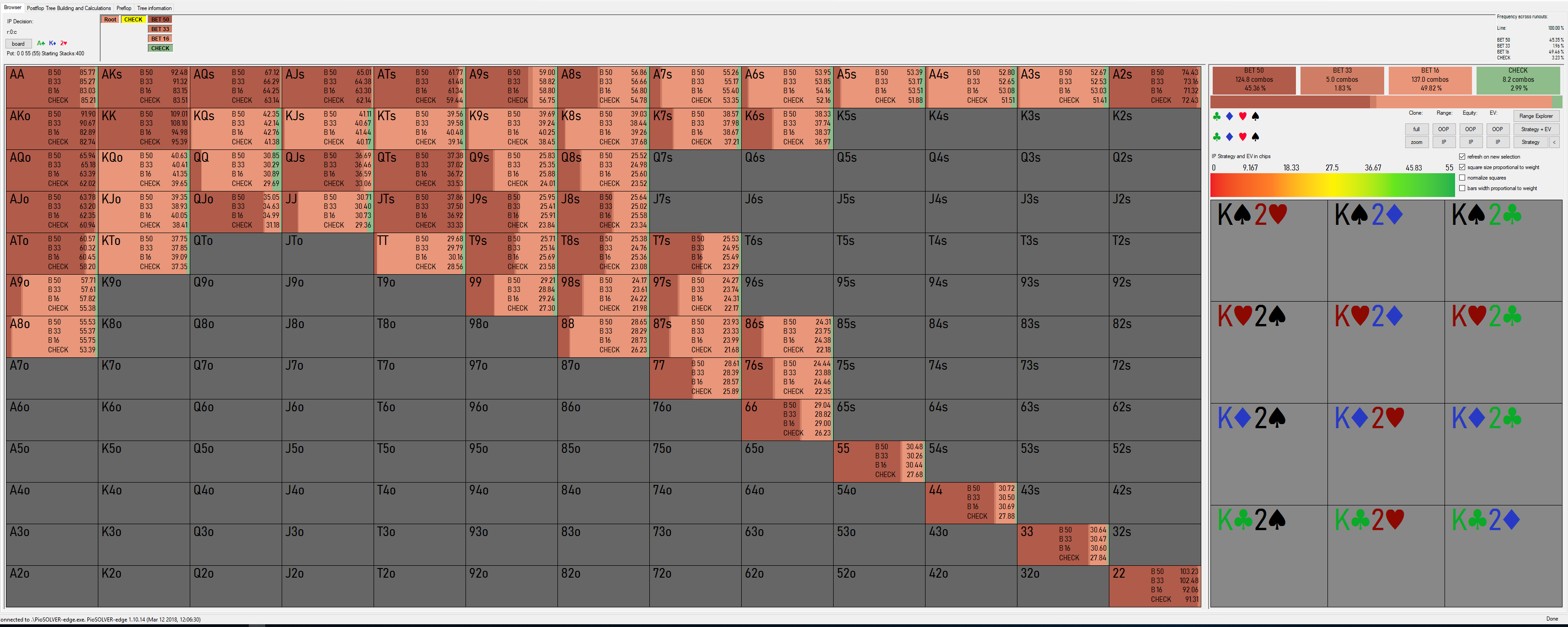Enable normalize squares checkbox

pyautogui.click(x=1462, y=178)
